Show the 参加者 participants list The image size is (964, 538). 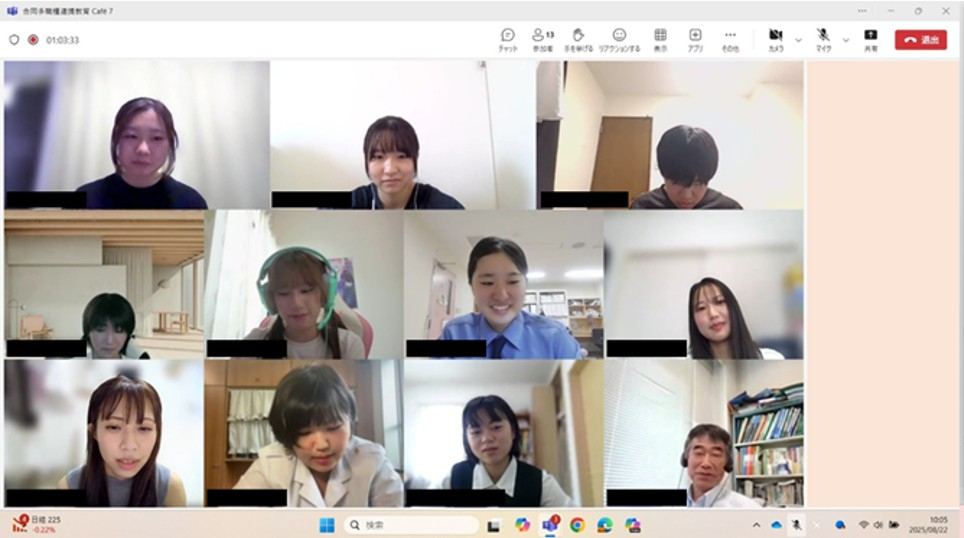[x=542, y=39]
